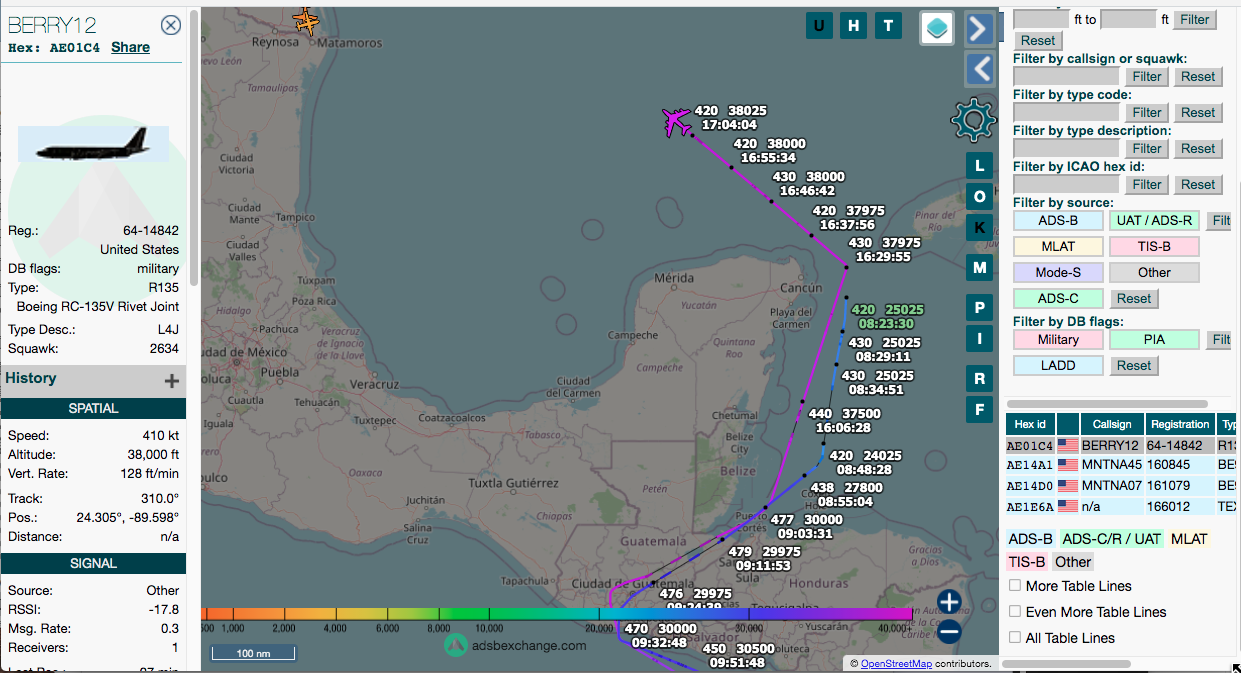Toggle the R map option button
Image resolution: width=1241 pixels, height=673 pixels.
980,378
